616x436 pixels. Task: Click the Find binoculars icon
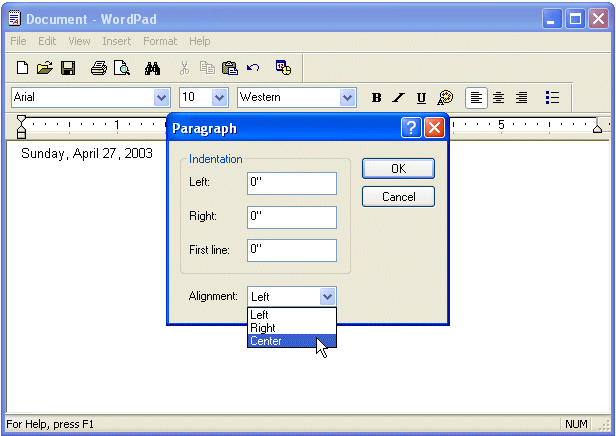click(152, 68)
